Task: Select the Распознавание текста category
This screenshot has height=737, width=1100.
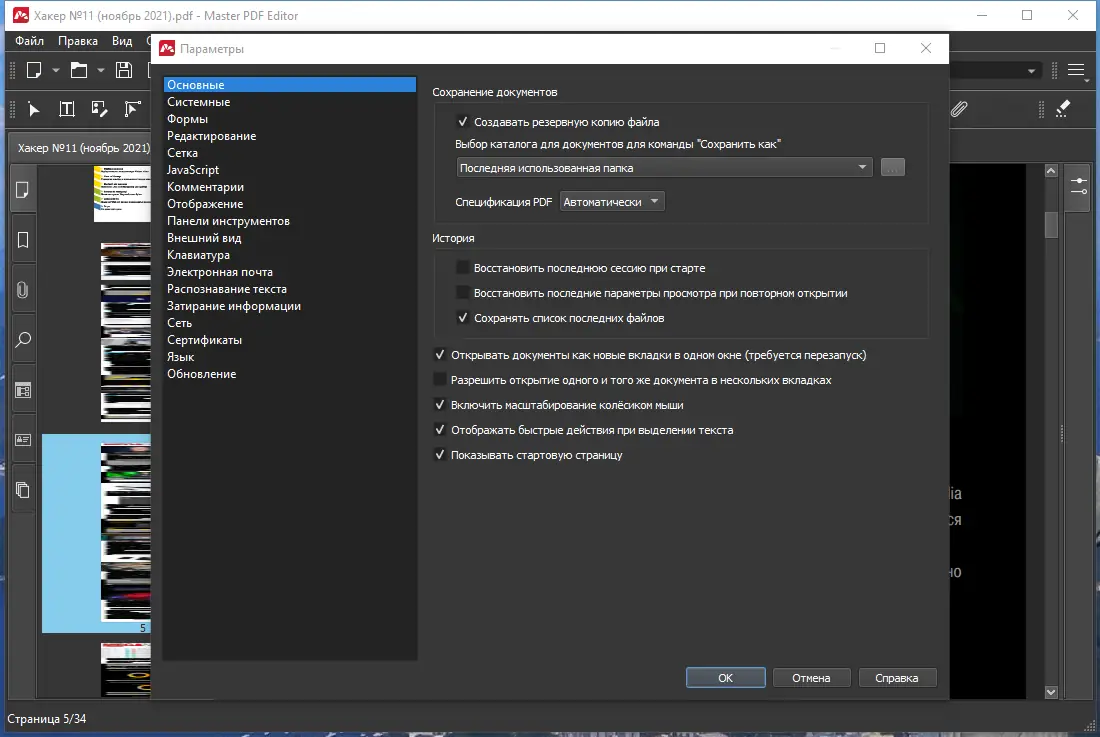Action: (290, 289)
